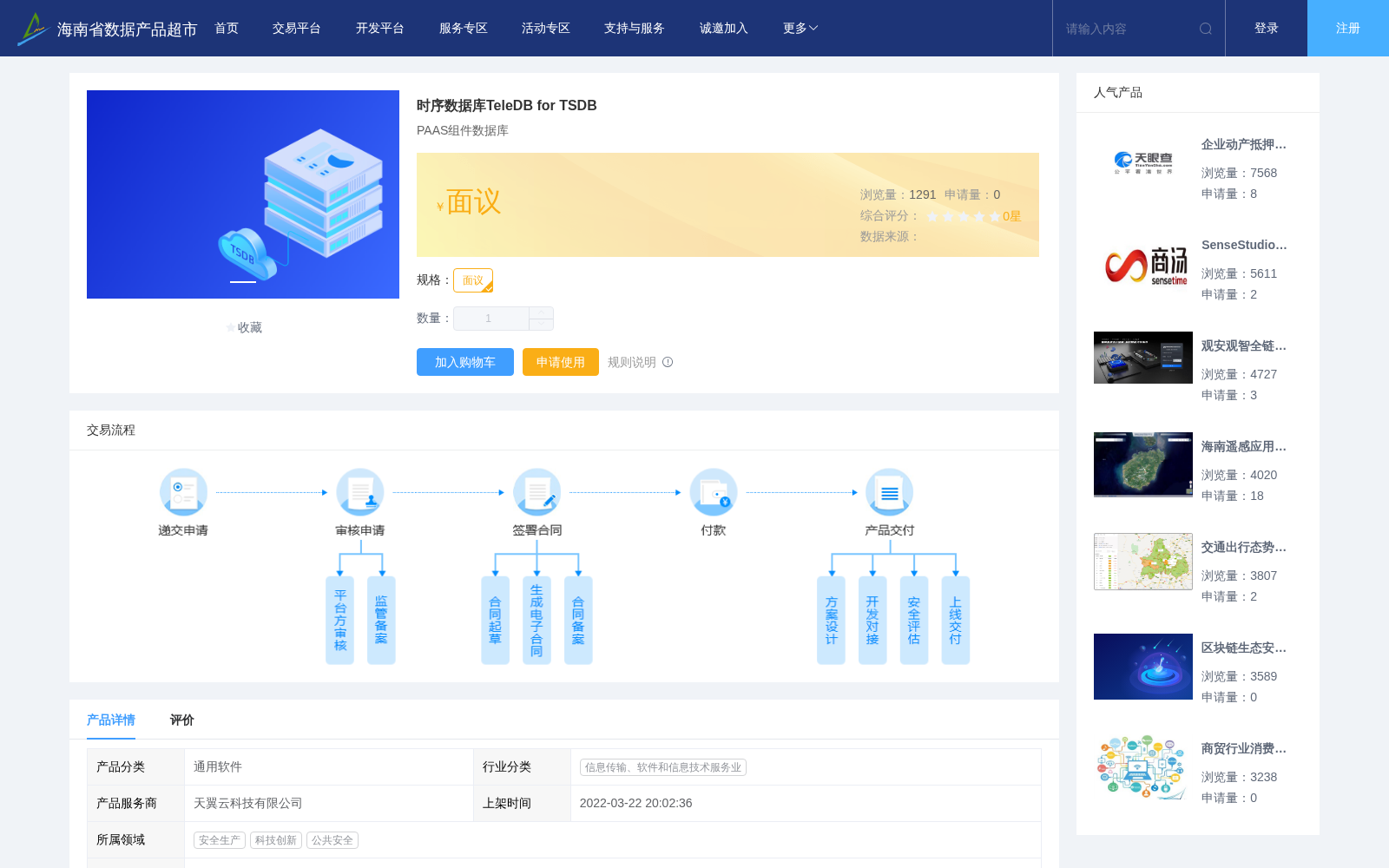The height and width of the screenshot is (868, 1389).
Task: Open 支持与服务 navigation item
Action: tap(635, 29)
